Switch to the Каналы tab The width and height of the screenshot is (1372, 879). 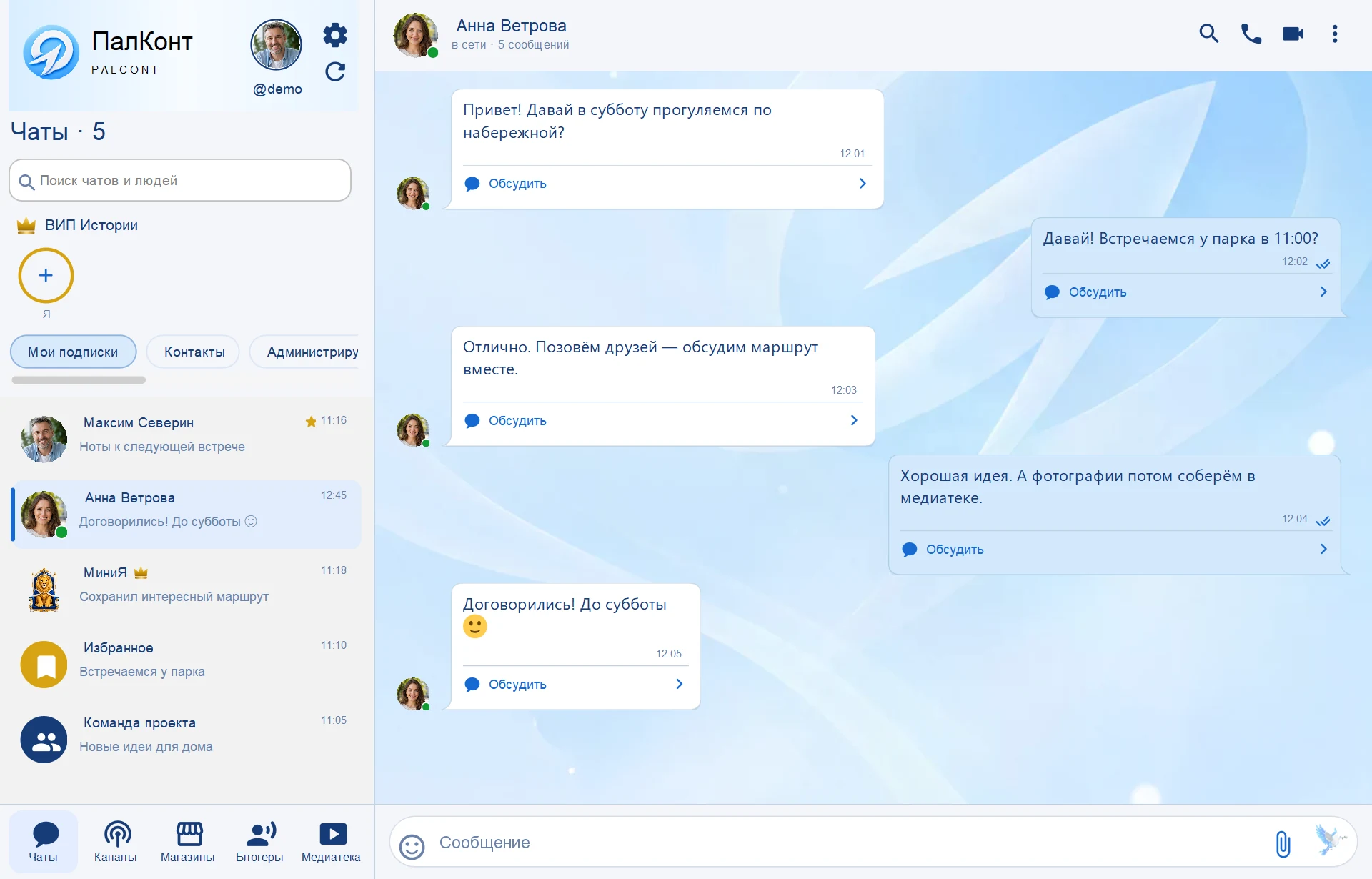click(x=116, y=842)
